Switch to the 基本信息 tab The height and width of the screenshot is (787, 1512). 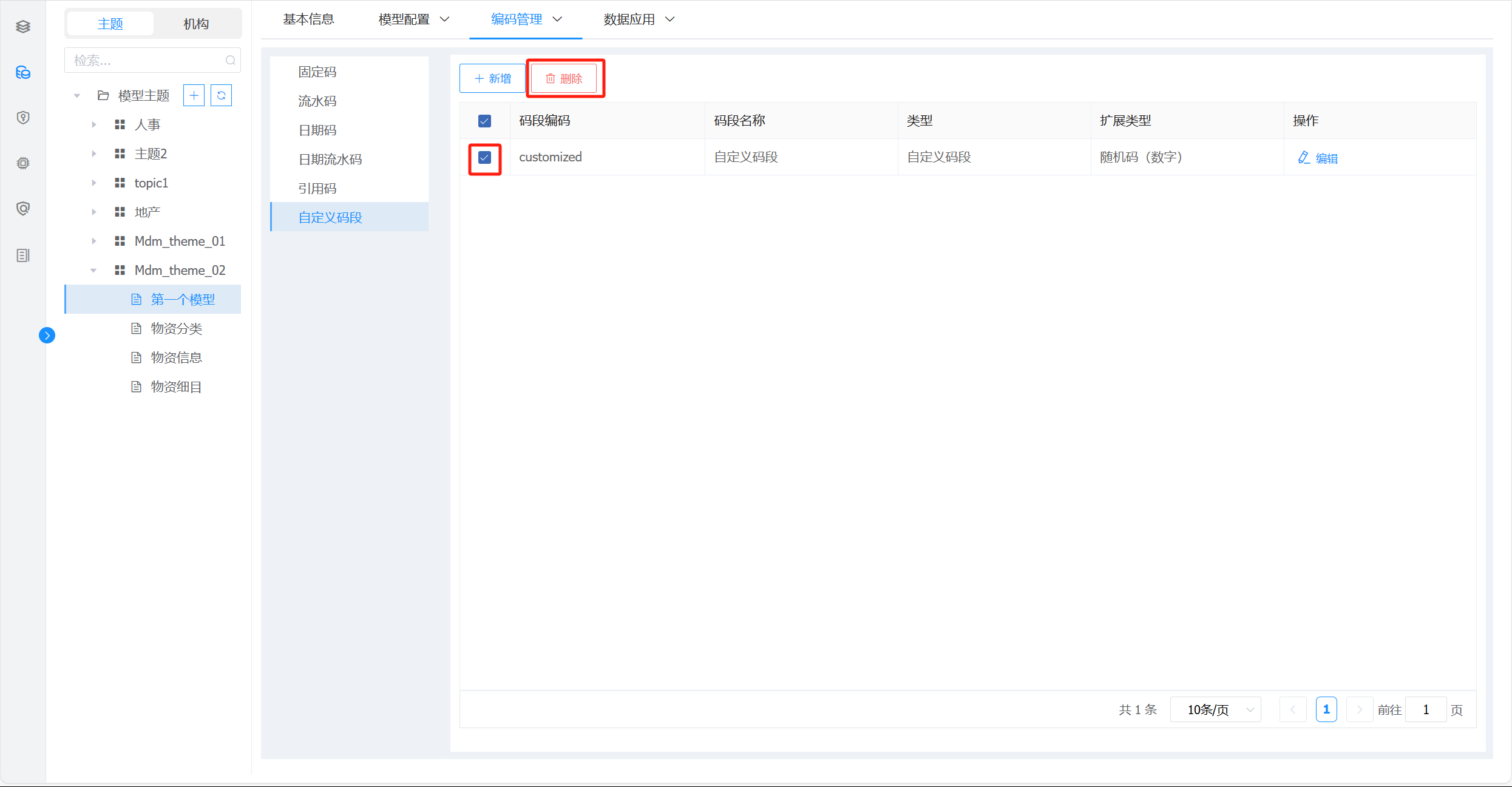[x=308, y=19]
